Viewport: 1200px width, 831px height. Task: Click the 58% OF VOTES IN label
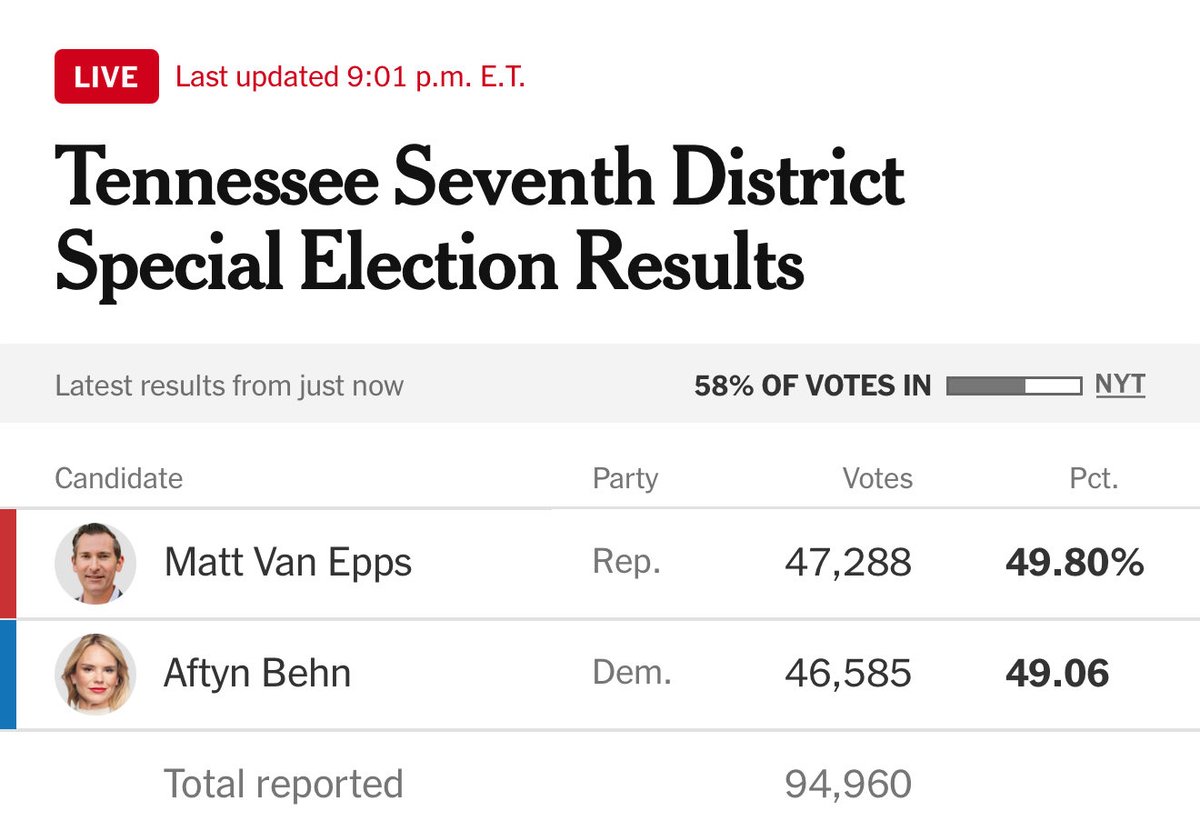click(812, 385)
